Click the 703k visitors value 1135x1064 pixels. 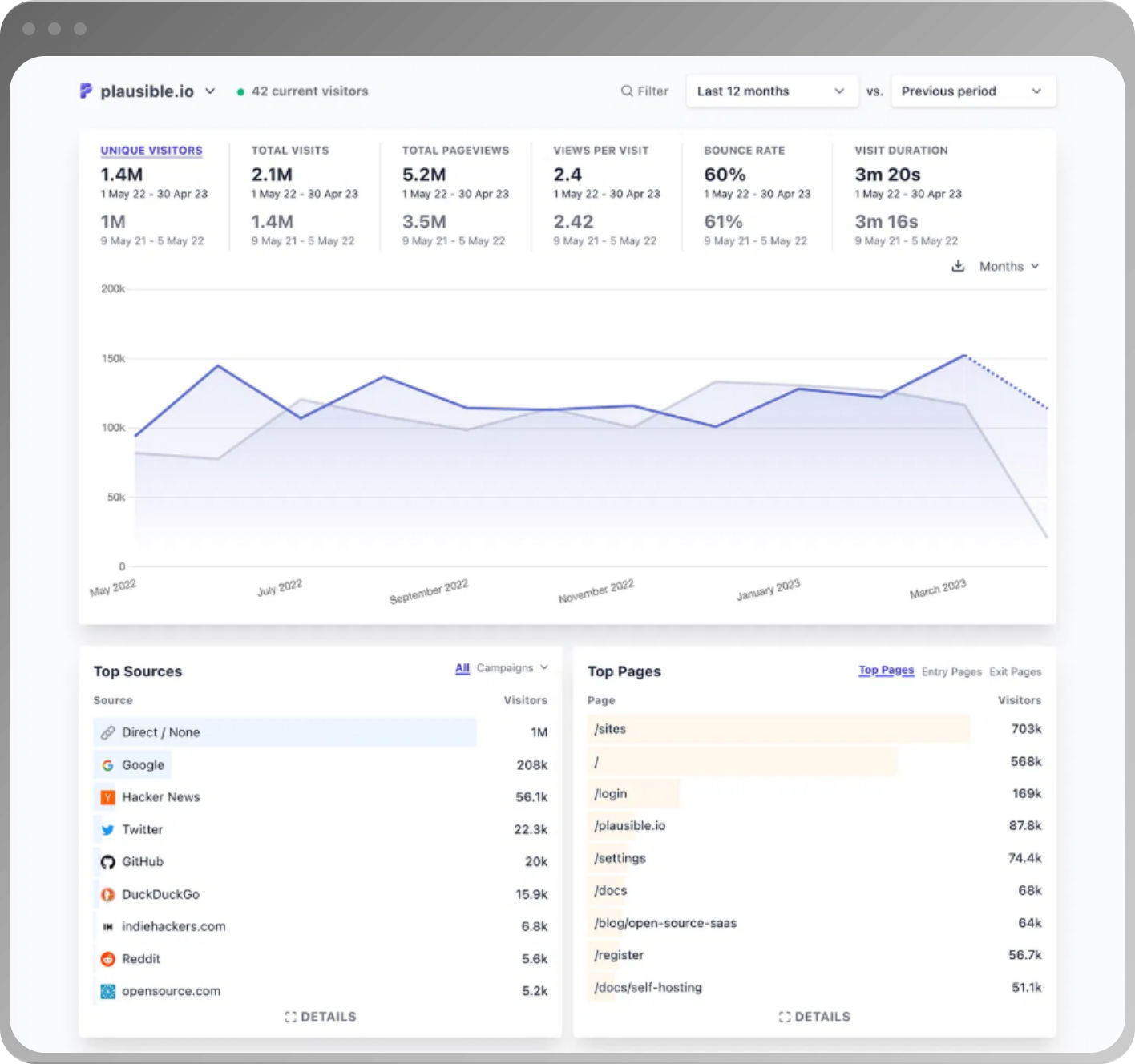pyautogui.click(x=1026, y=729)
